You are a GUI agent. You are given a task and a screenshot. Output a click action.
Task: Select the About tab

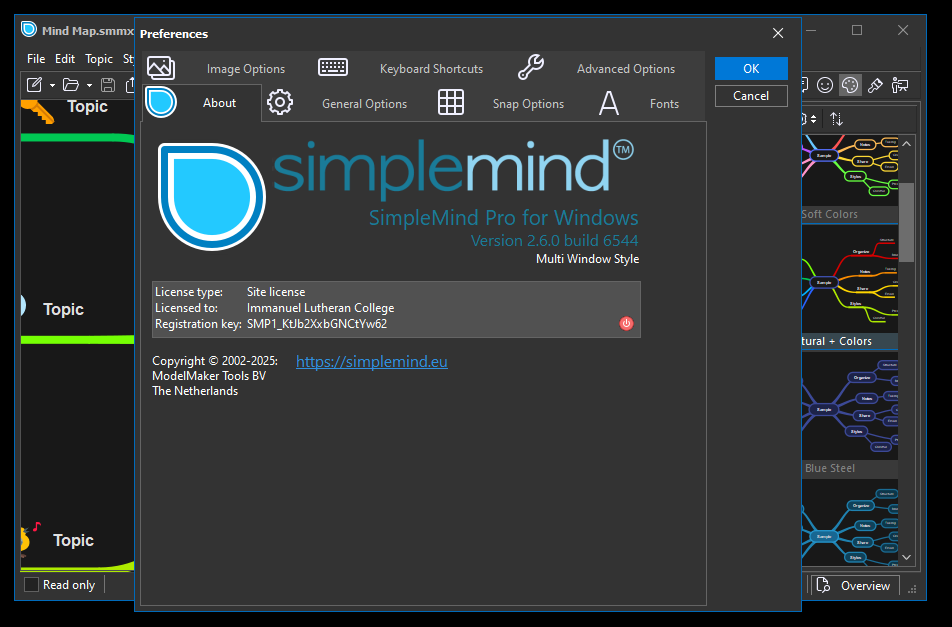click(202, 103)
